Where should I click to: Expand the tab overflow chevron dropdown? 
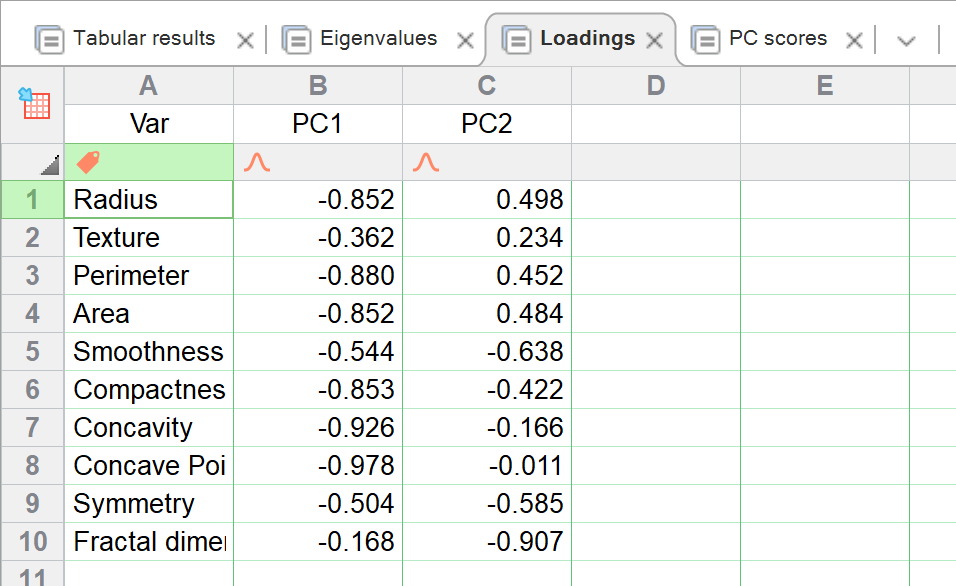tap(906, 41)
